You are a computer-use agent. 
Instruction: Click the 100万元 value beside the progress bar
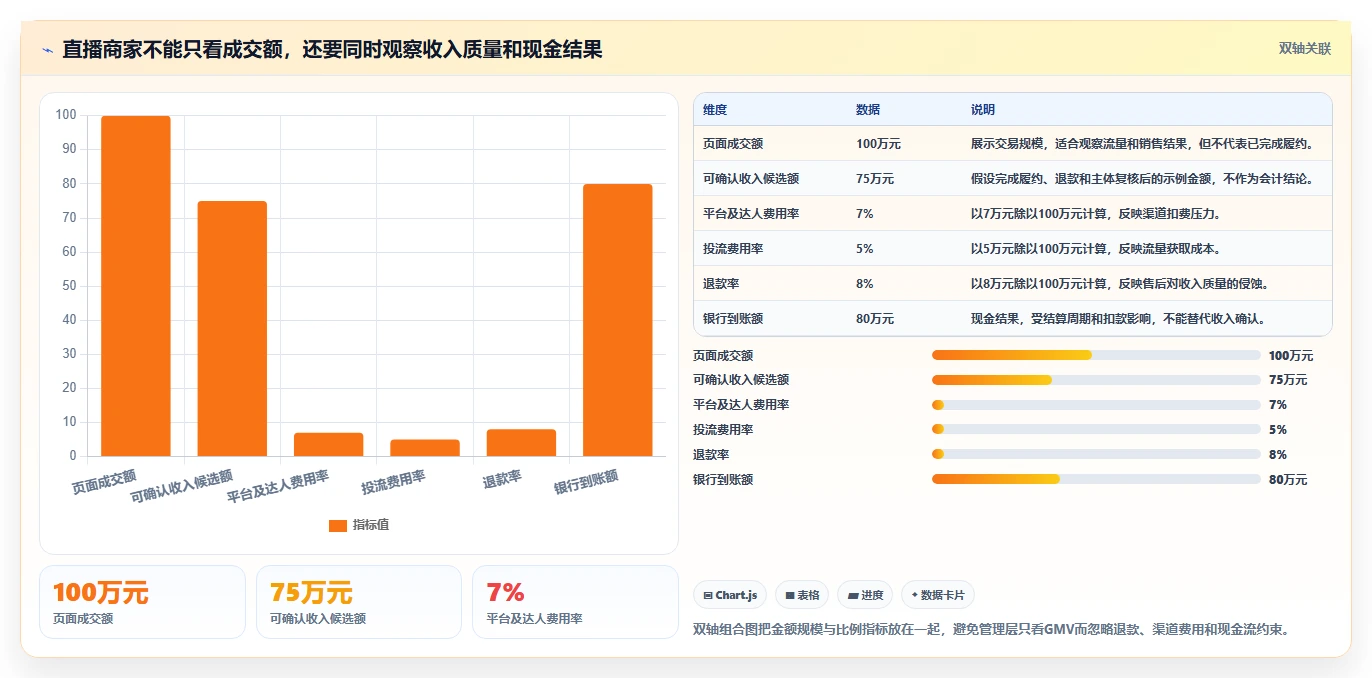coord(1291,356)
